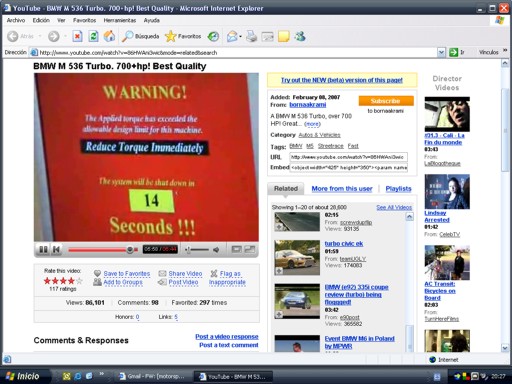Click the browser address bar URL
The width and height of the screenshot is (512, 384).
(233, 52)
